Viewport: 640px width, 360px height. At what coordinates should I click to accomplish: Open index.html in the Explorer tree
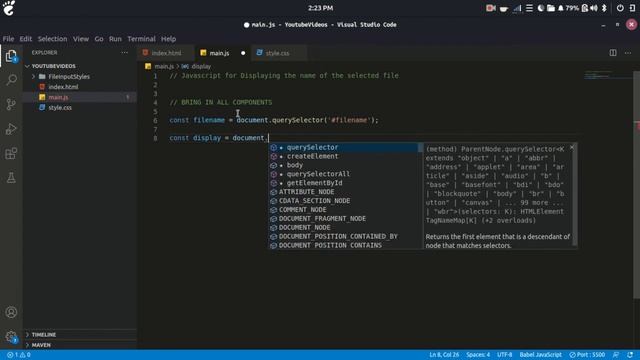(63, 87)
